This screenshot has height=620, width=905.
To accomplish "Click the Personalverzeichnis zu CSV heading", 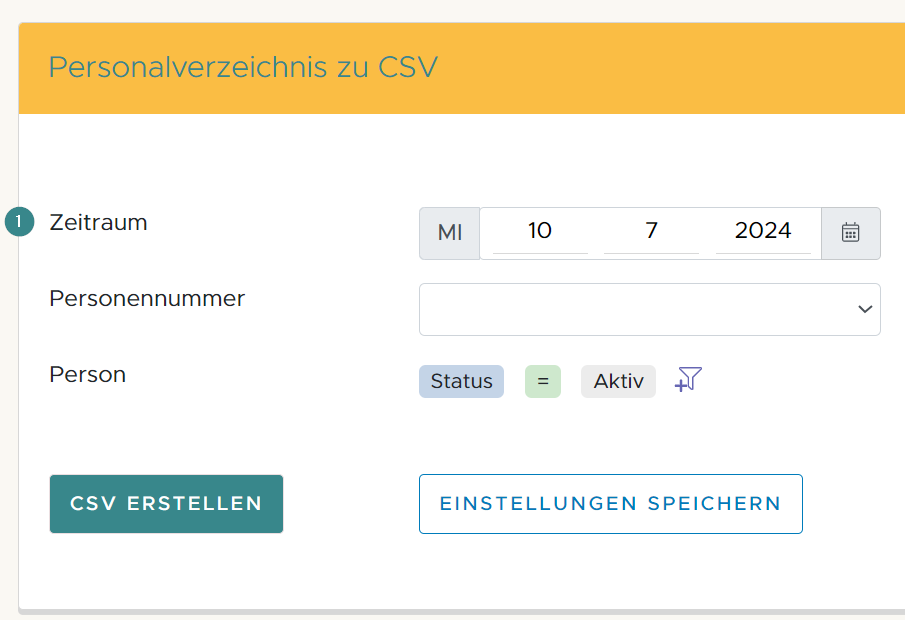I will click(x=243, y=68).
